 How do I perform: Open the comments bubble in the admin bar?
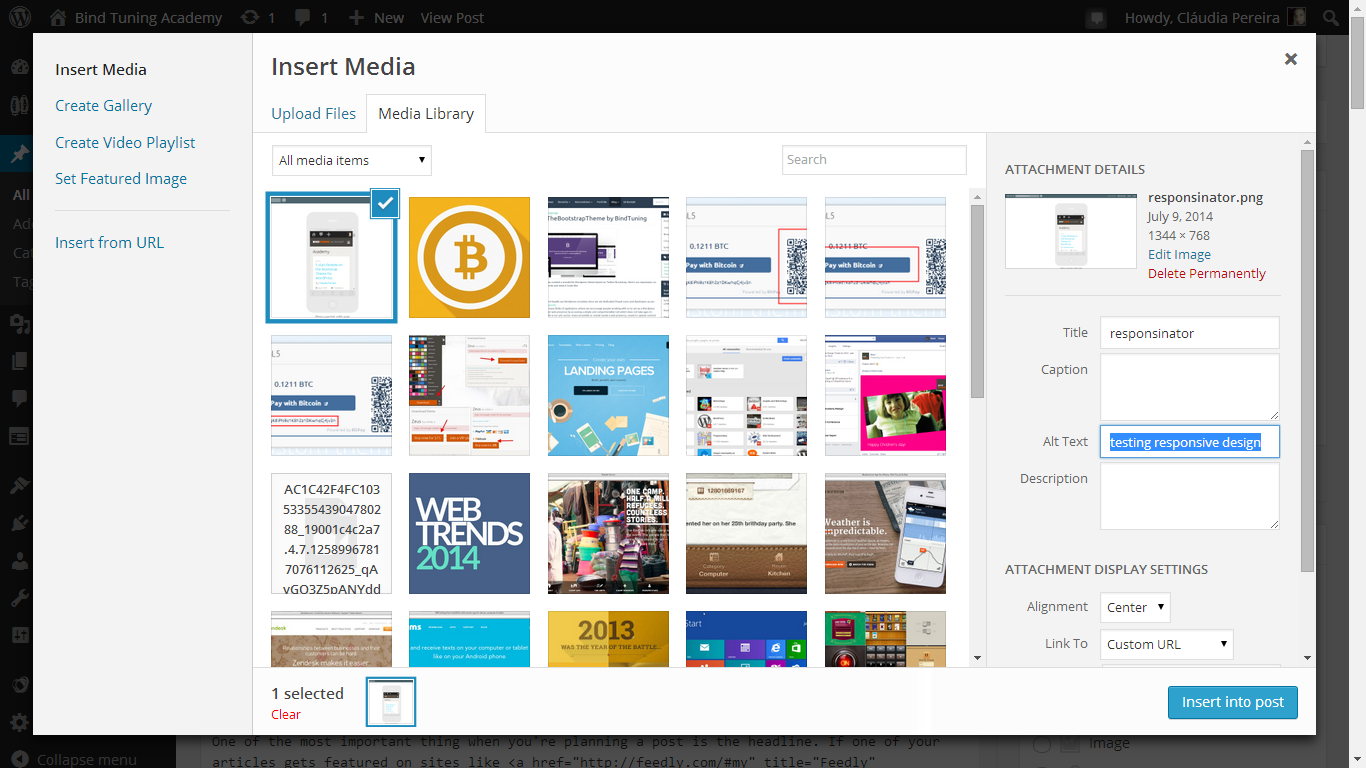click(304, 17)
